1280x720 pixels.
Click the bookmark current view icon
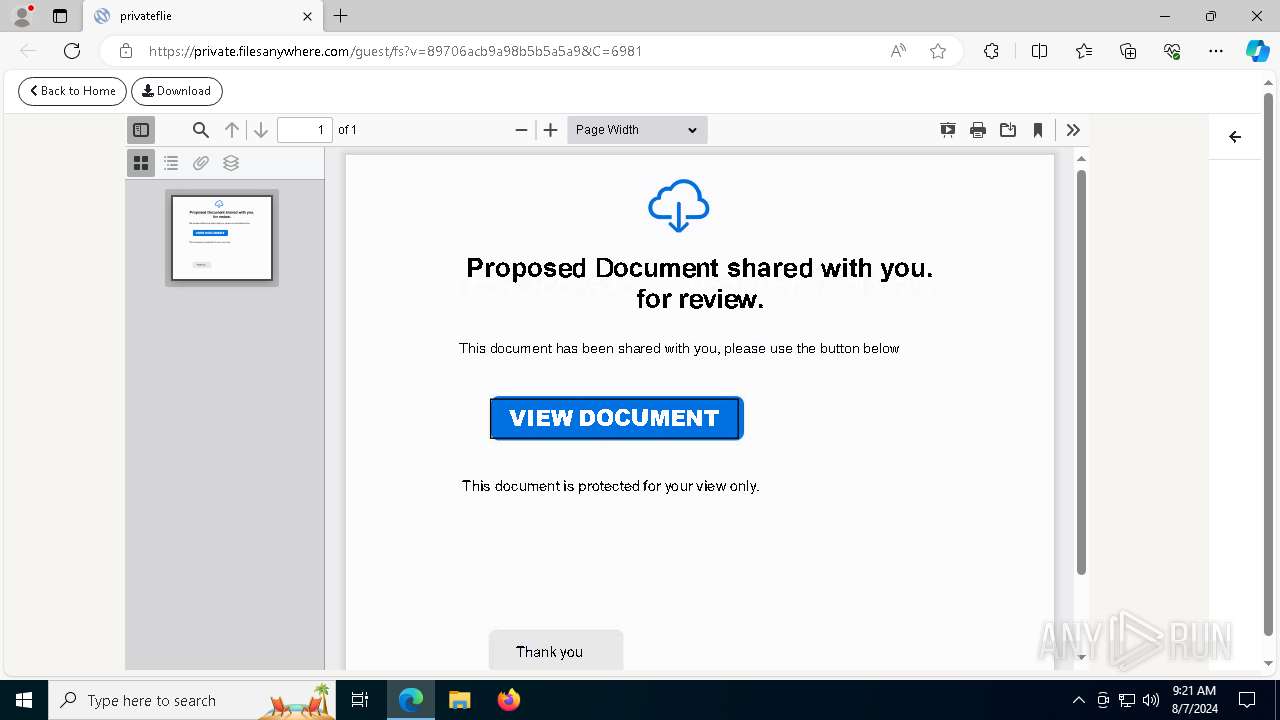point(1038,130)
